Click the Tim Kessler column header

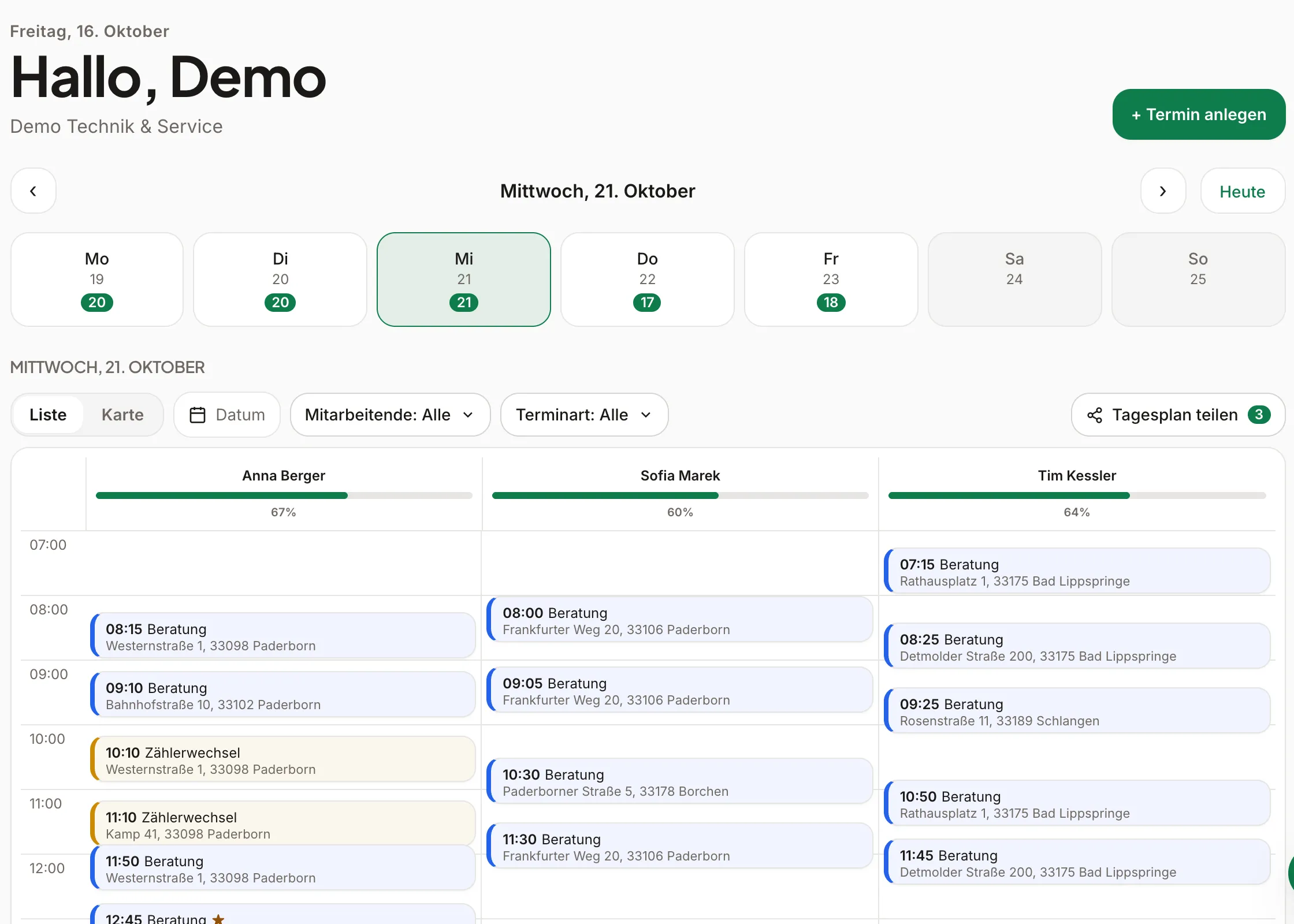1077,476
